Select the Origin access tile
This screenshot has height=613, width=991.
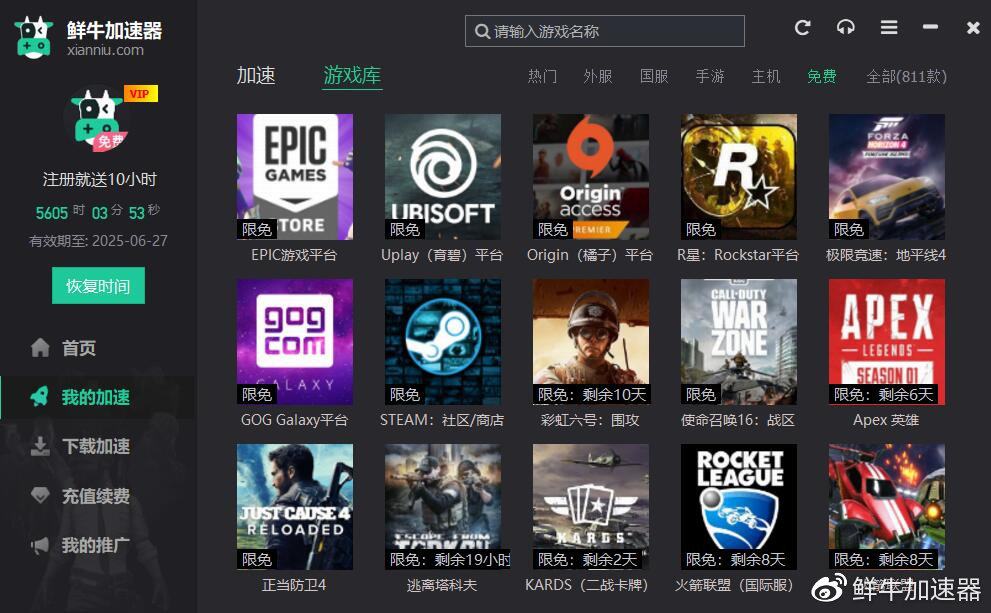tap(591, 177)
